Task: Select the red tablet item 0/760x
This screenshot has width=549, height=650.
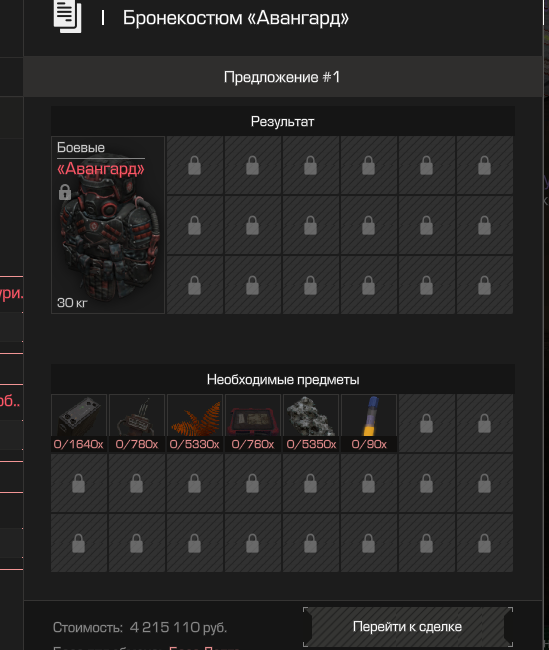Action: pos(253,423)
